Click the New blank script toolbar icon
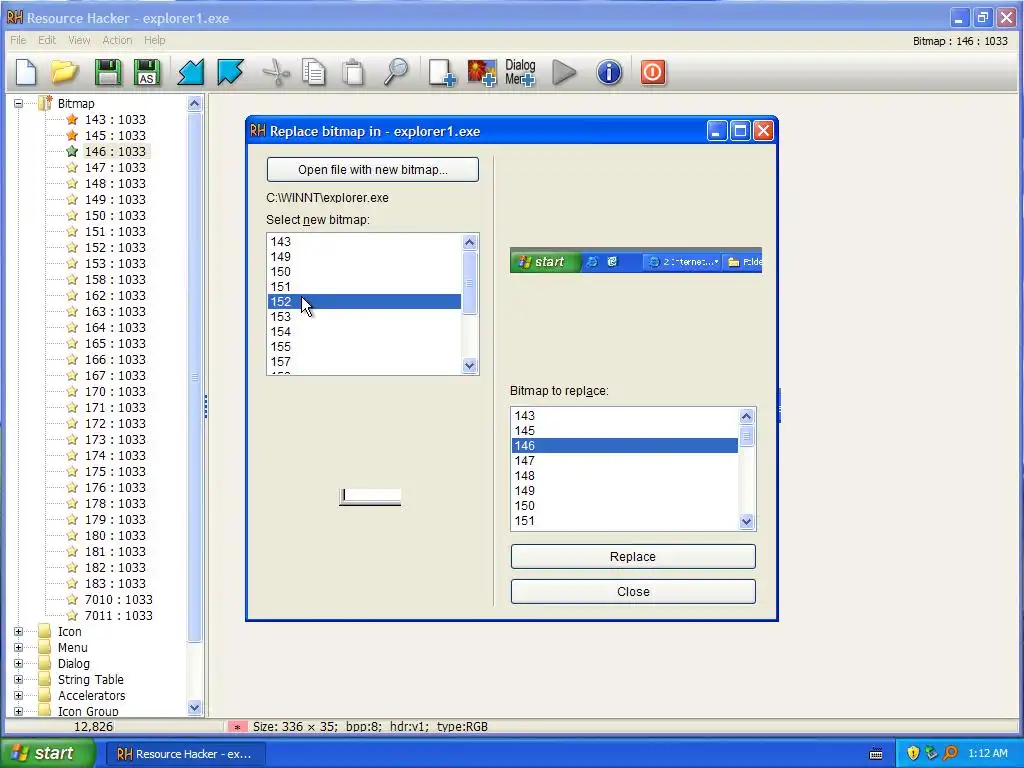This screenshot has height=768, width=1024. coord(26,72)
